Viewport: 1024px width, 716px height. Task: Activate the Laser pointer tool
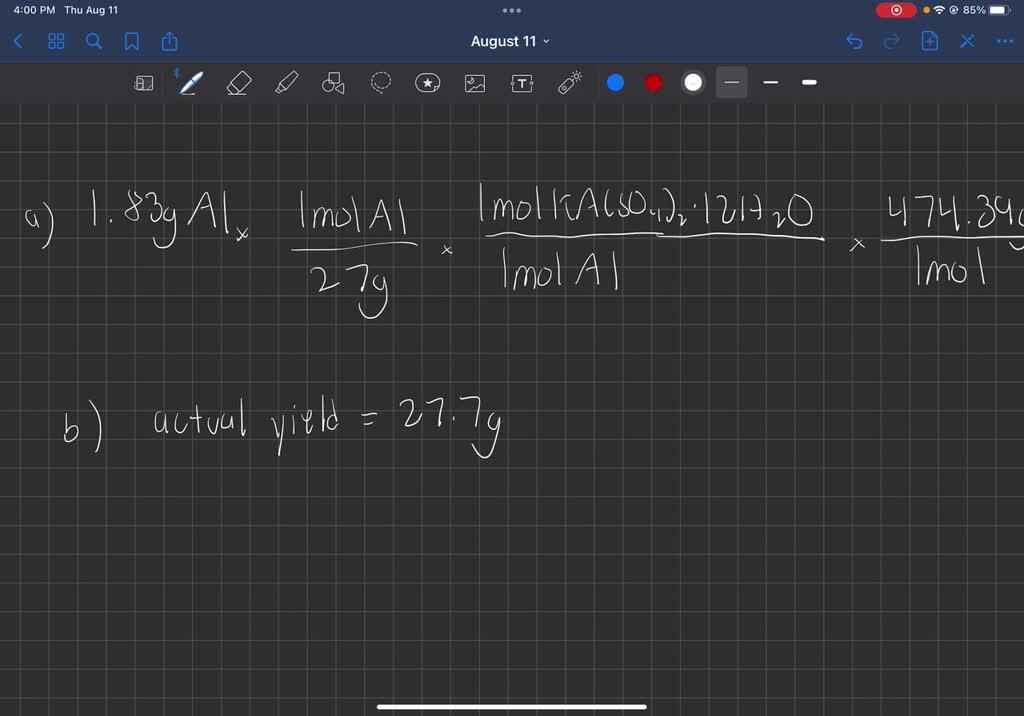[x=569, y=83]
